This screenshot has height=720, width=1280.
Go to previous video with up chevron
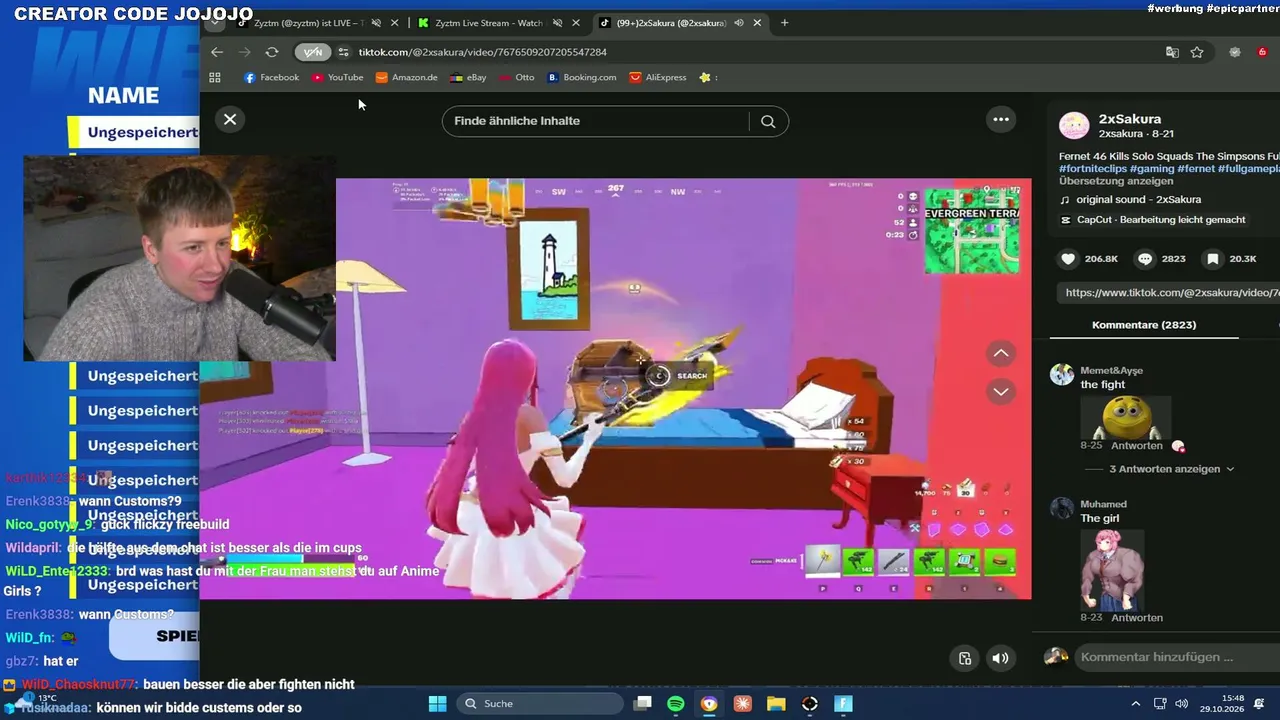1001,353
